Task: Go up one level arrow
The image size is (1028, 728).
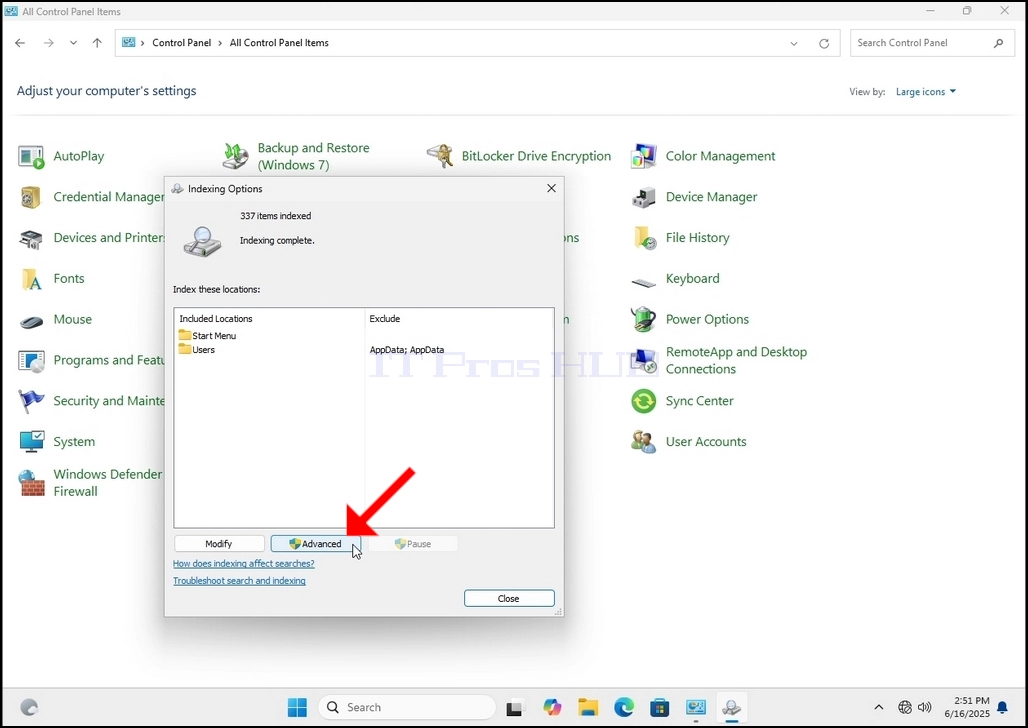Action: tap(97, 43)
